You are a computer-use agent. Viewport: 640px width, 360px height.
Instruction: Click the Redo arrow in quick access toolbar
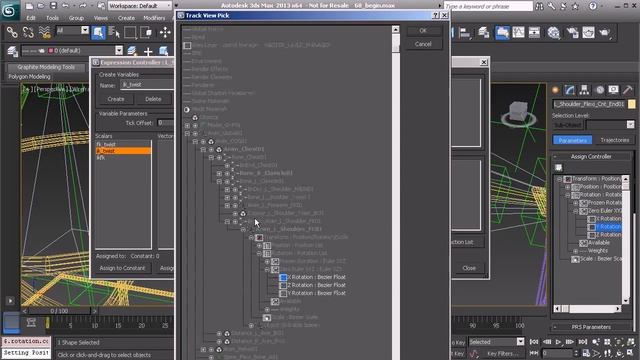[x=83, y=6]
